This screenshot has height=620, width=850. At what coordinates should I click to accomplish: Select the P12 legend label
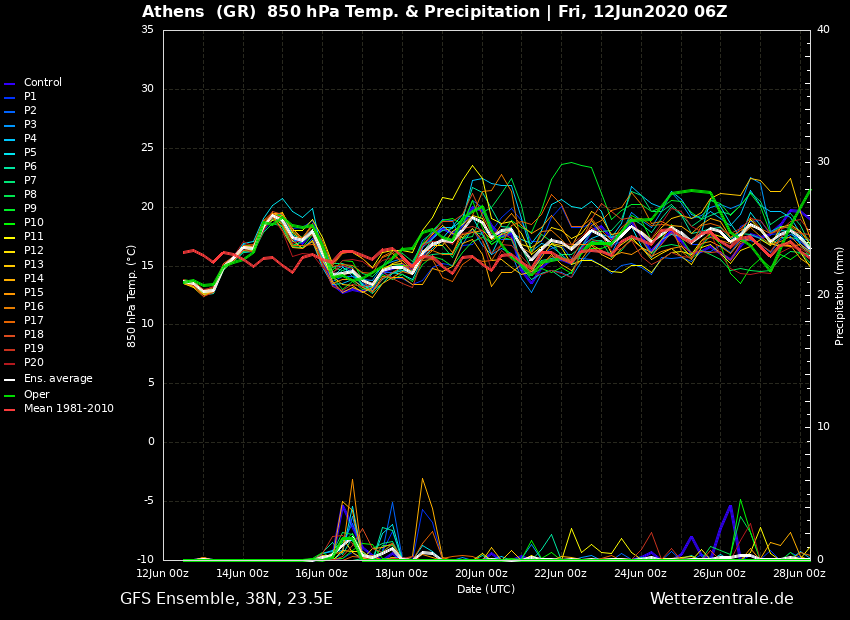34,250
